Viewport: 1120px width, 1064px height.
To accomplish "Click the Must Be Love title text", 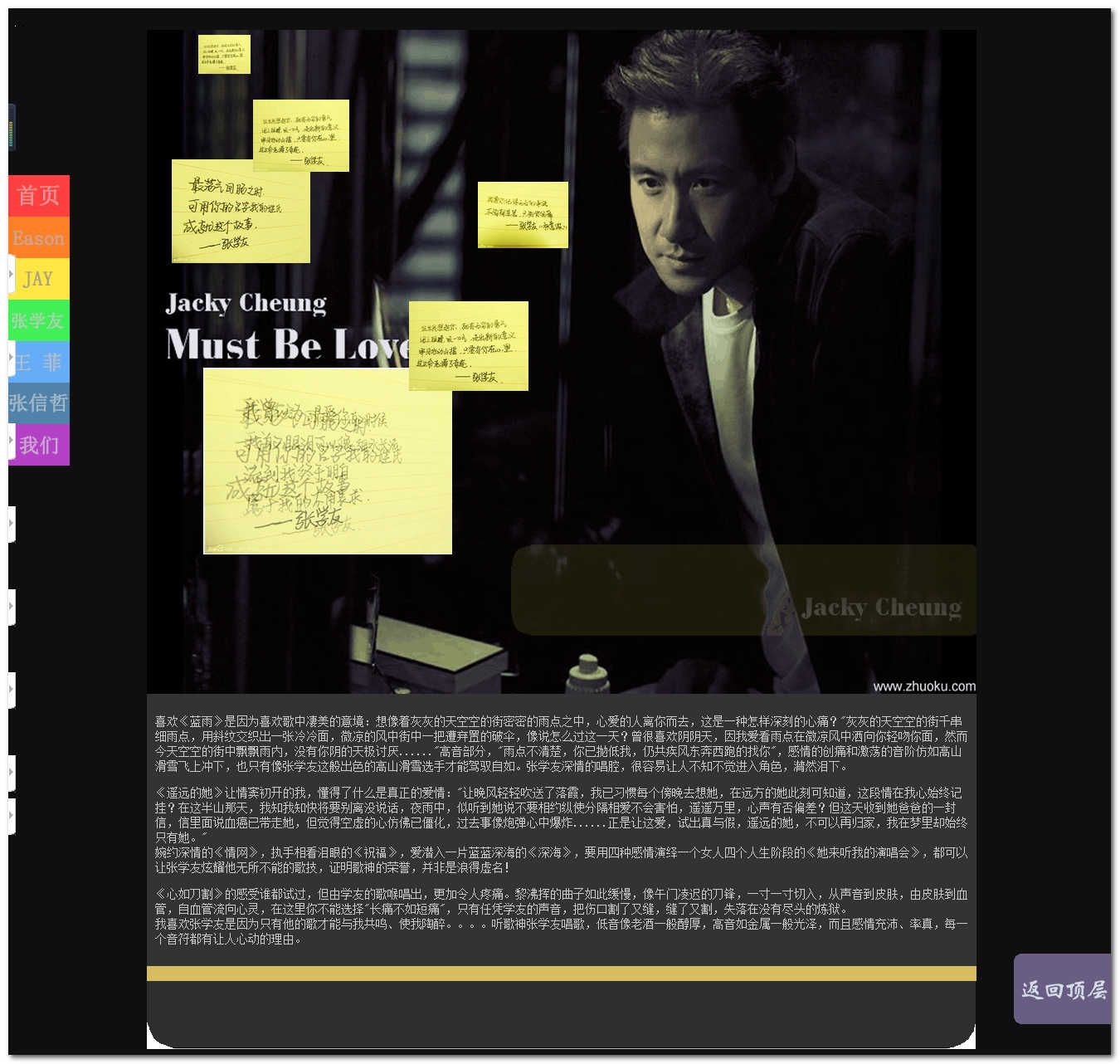I will (x=288, y=344).
